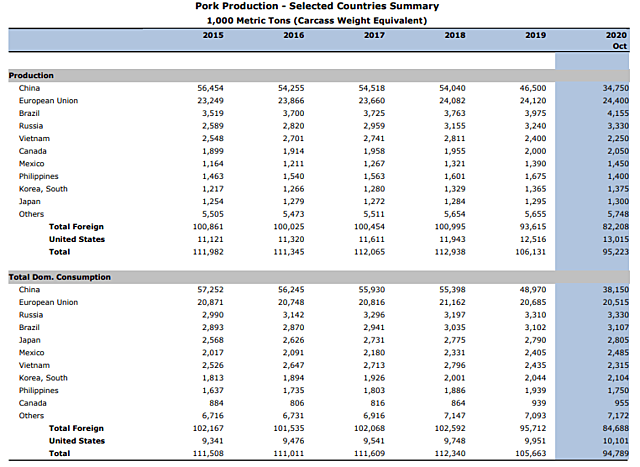Click Russia production value 3,155

tap(455, 126)
